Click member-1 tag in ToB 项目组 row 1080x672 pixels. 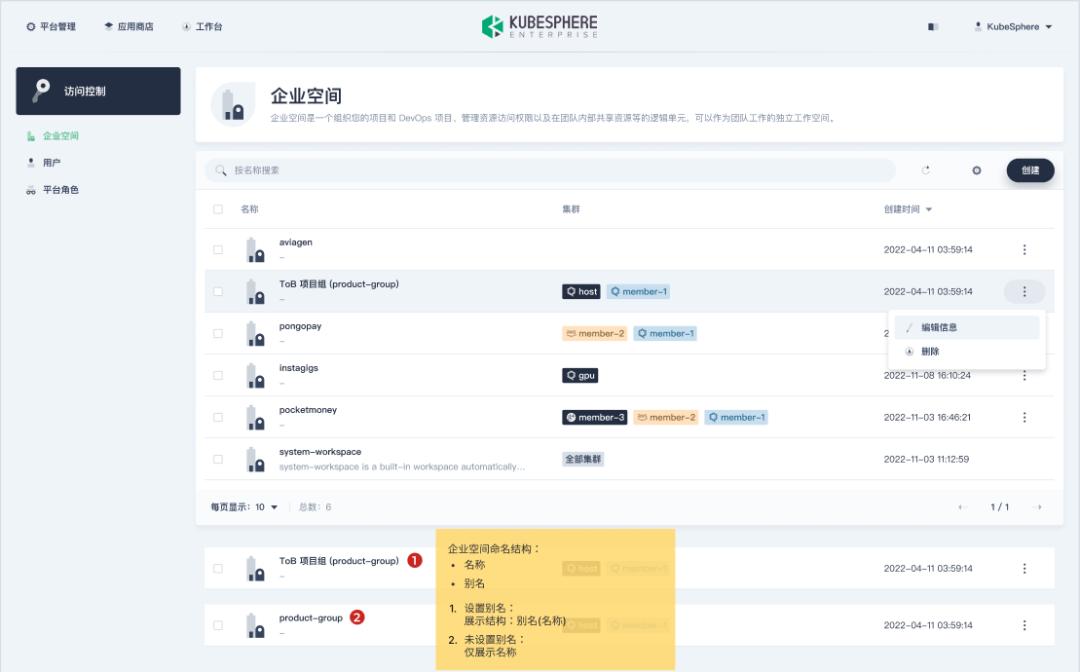coord(638,292)
